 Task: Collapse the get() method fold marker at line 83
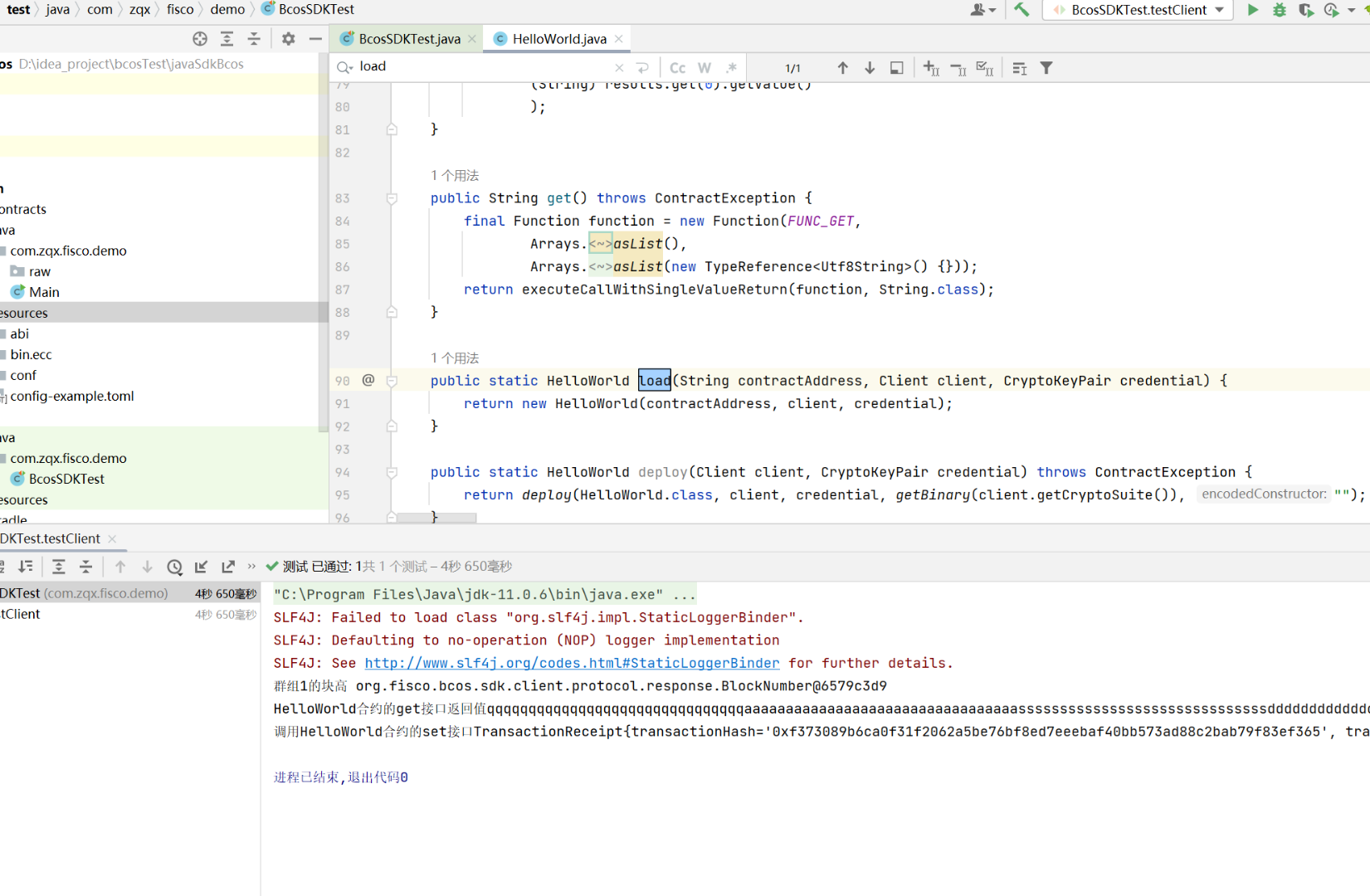pos(392,198)
